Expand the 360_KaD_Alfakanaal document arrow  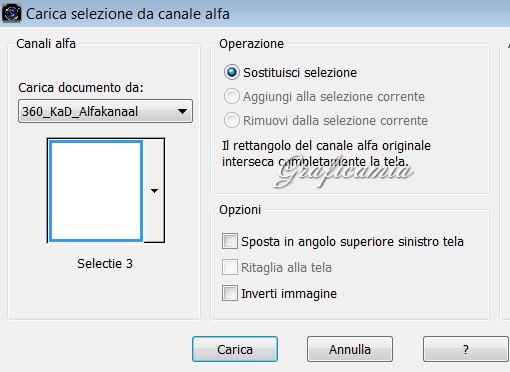[182, 111]
